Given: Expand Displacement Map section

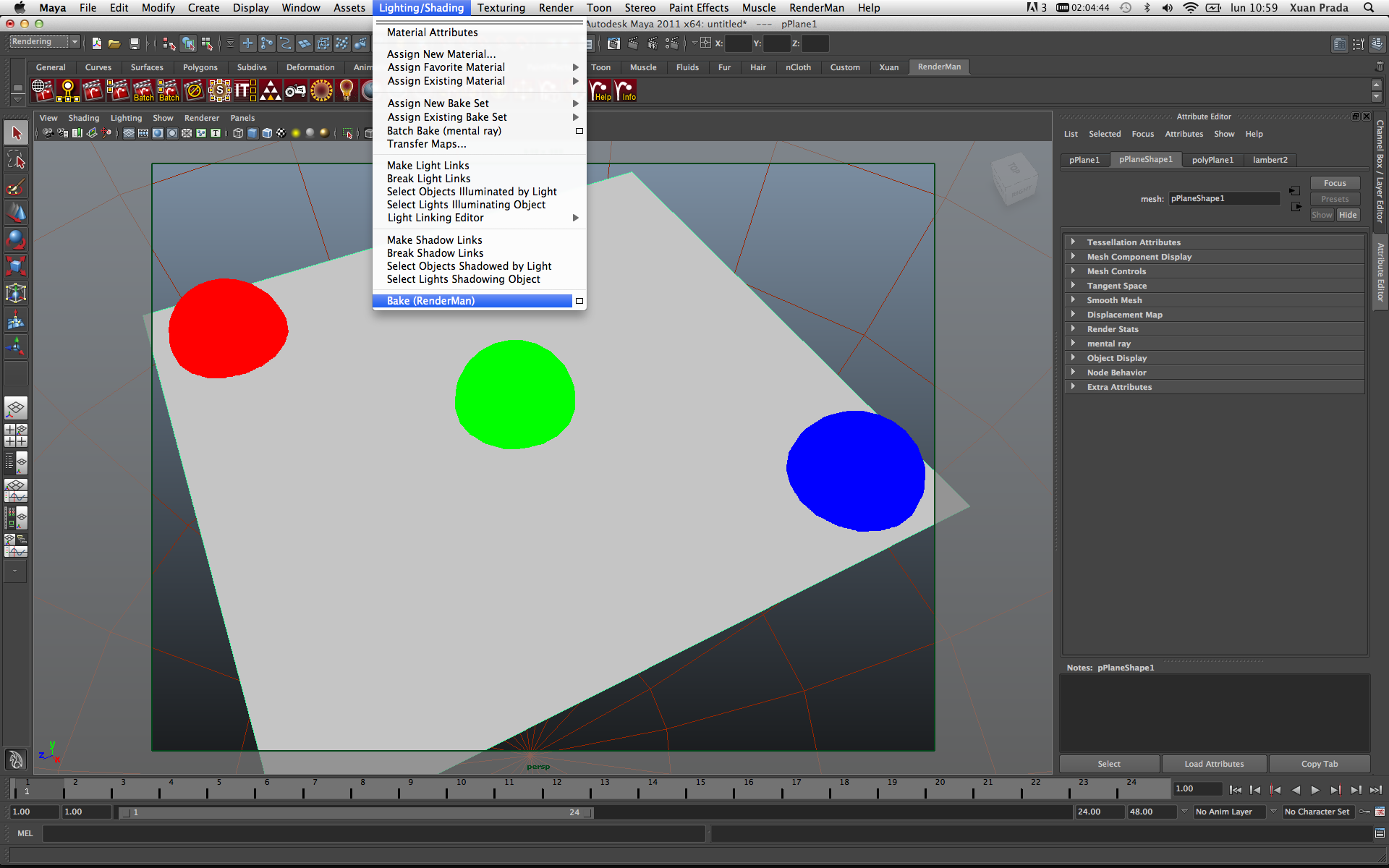Looking at the screenshot, I should 1213,315.
